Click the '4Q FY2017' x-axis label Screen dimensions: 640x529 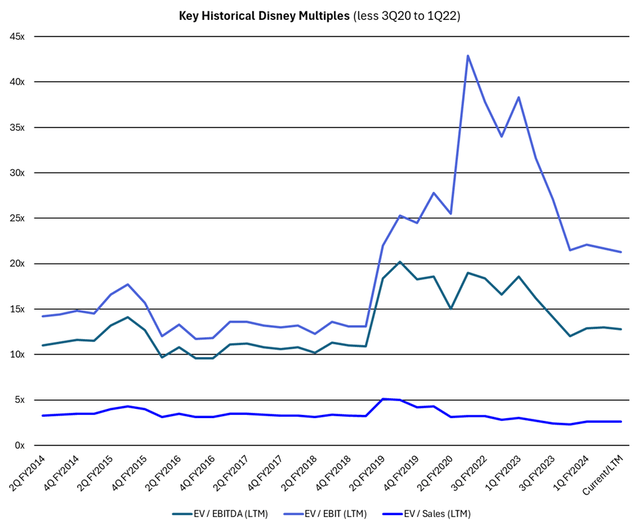pyautogui.click(x=265, y=473)
